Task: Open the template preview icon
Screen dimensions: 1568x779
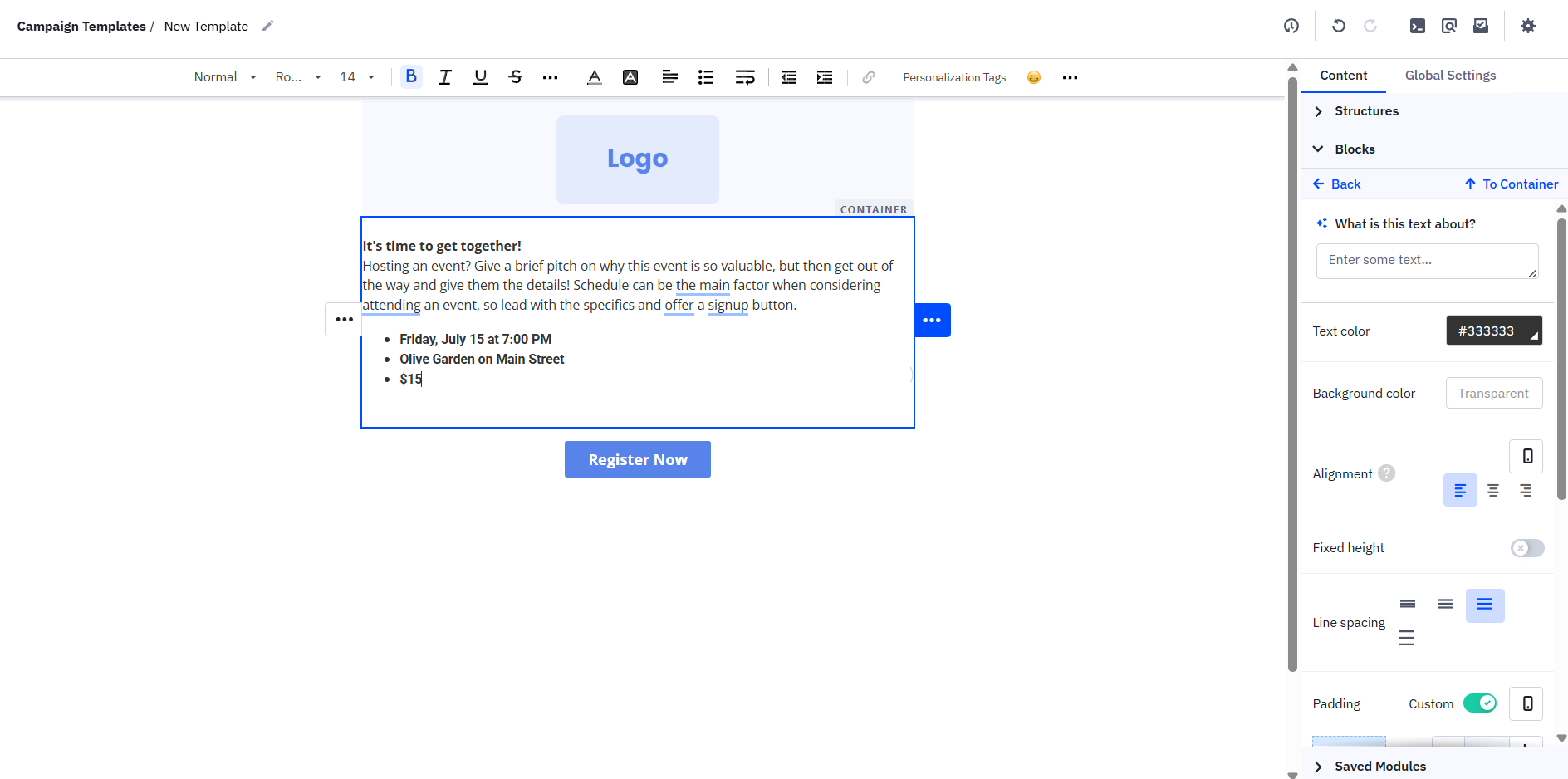Action: [1449, 26]
